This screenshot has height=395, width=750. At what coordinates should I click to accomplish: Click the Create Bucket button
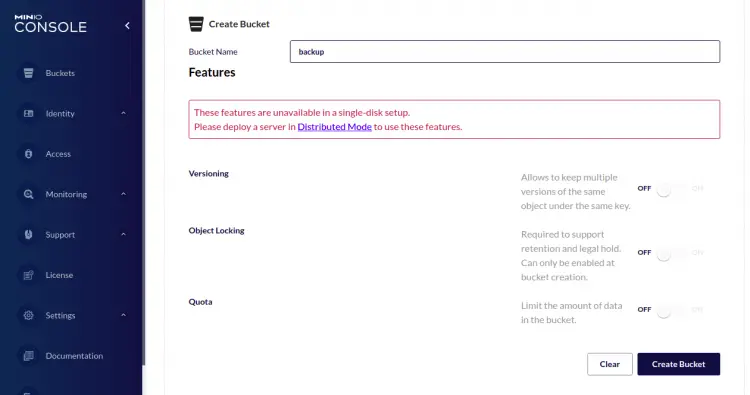678,364
